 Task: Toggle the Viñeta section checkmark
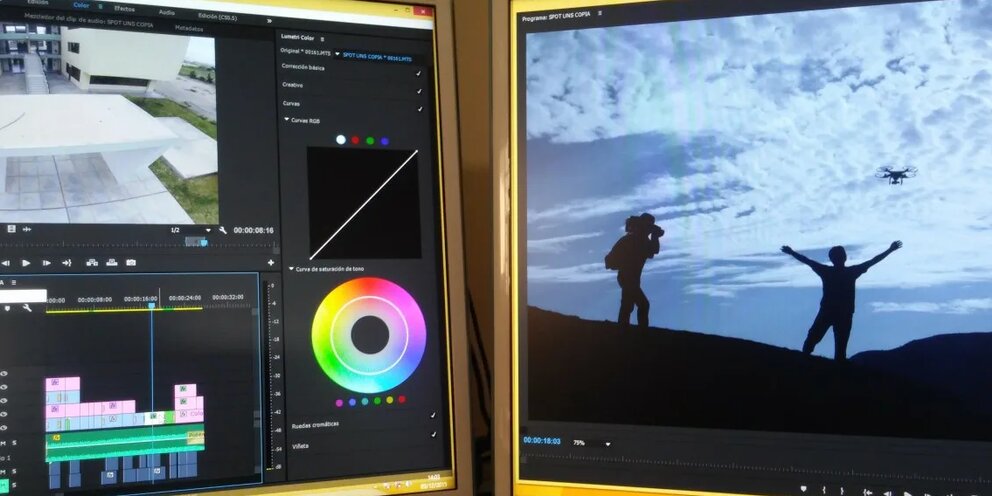click(x=434, y=434)
